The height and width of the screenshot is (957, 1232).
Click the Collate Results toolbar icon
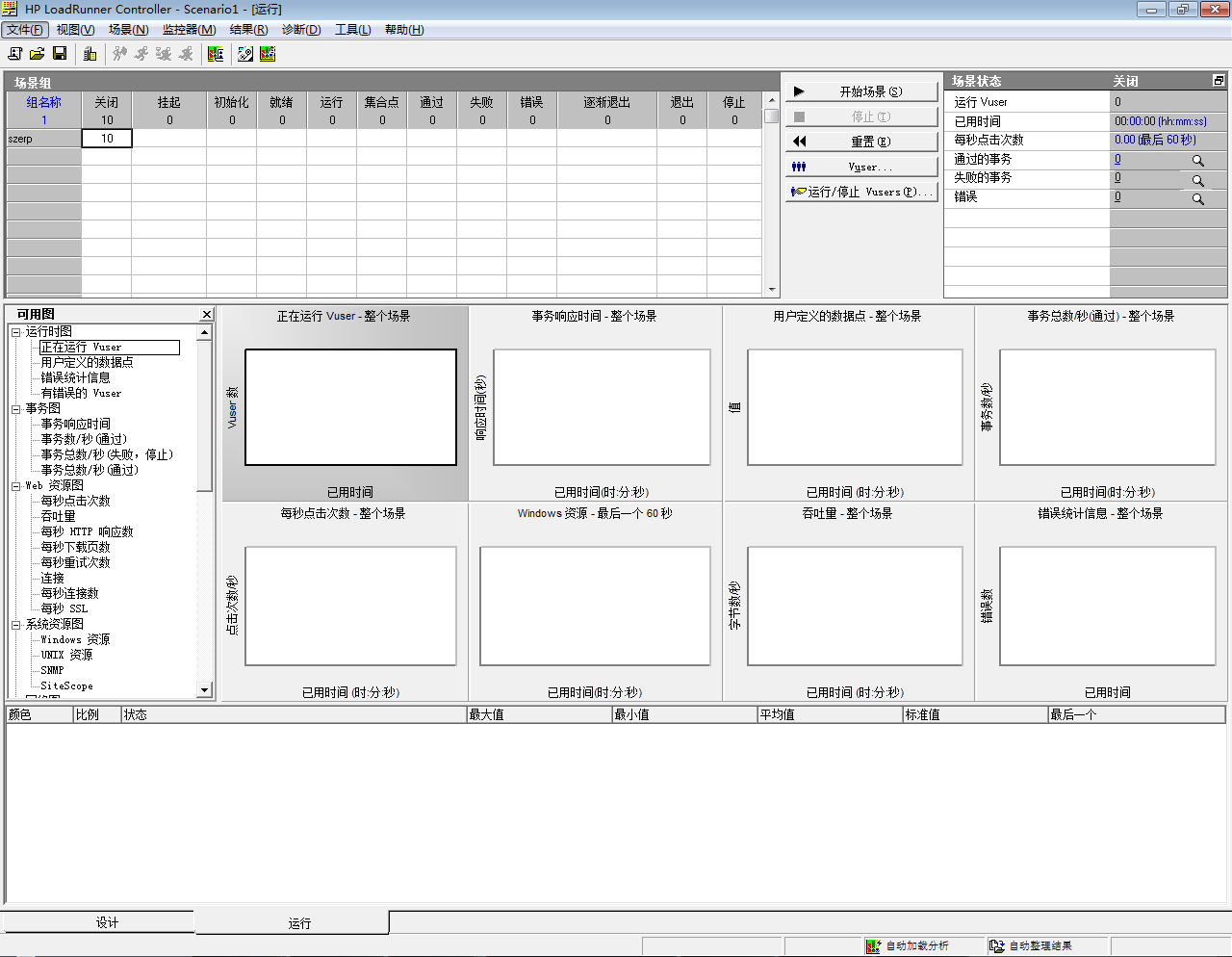pos(245,54)
